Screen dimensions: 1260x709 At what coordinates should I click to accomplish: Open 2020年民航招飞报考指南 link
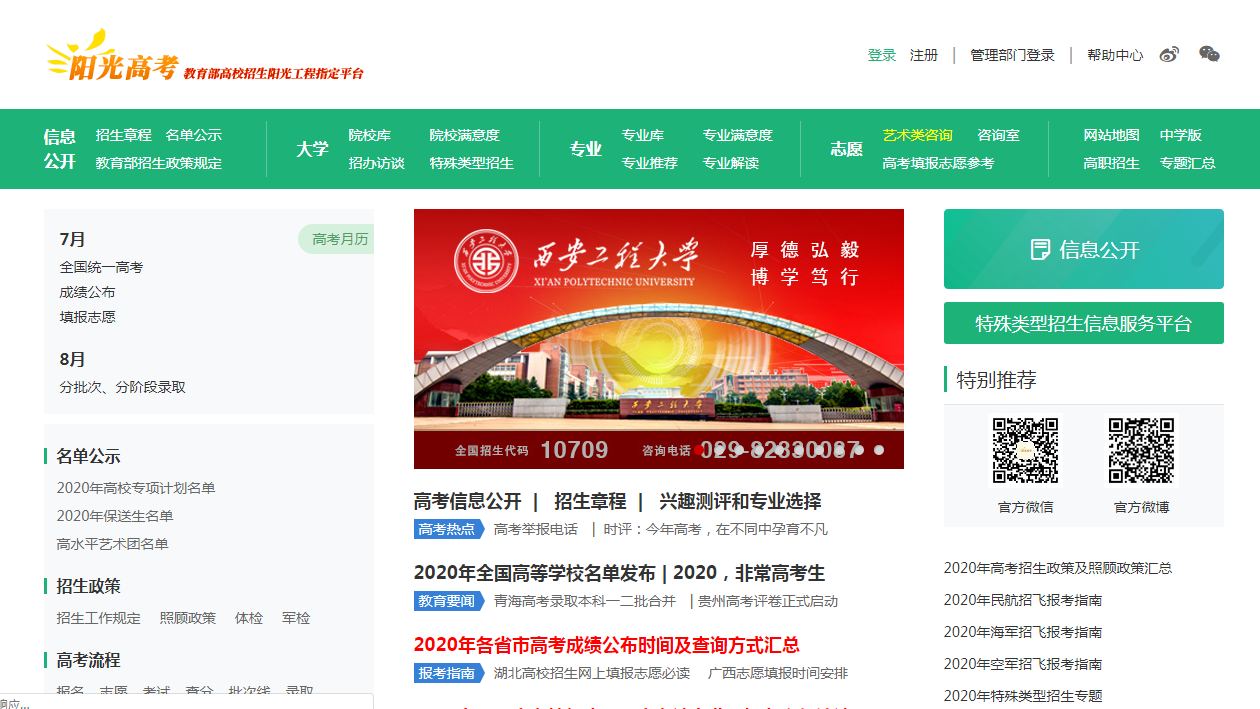(x=1023, y=600)
